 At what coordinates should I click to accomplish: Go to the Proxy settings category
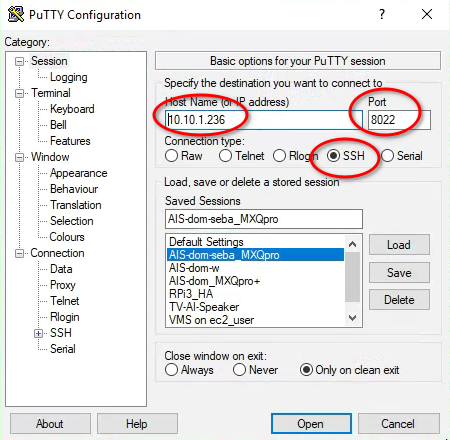(x=63, y=285)
